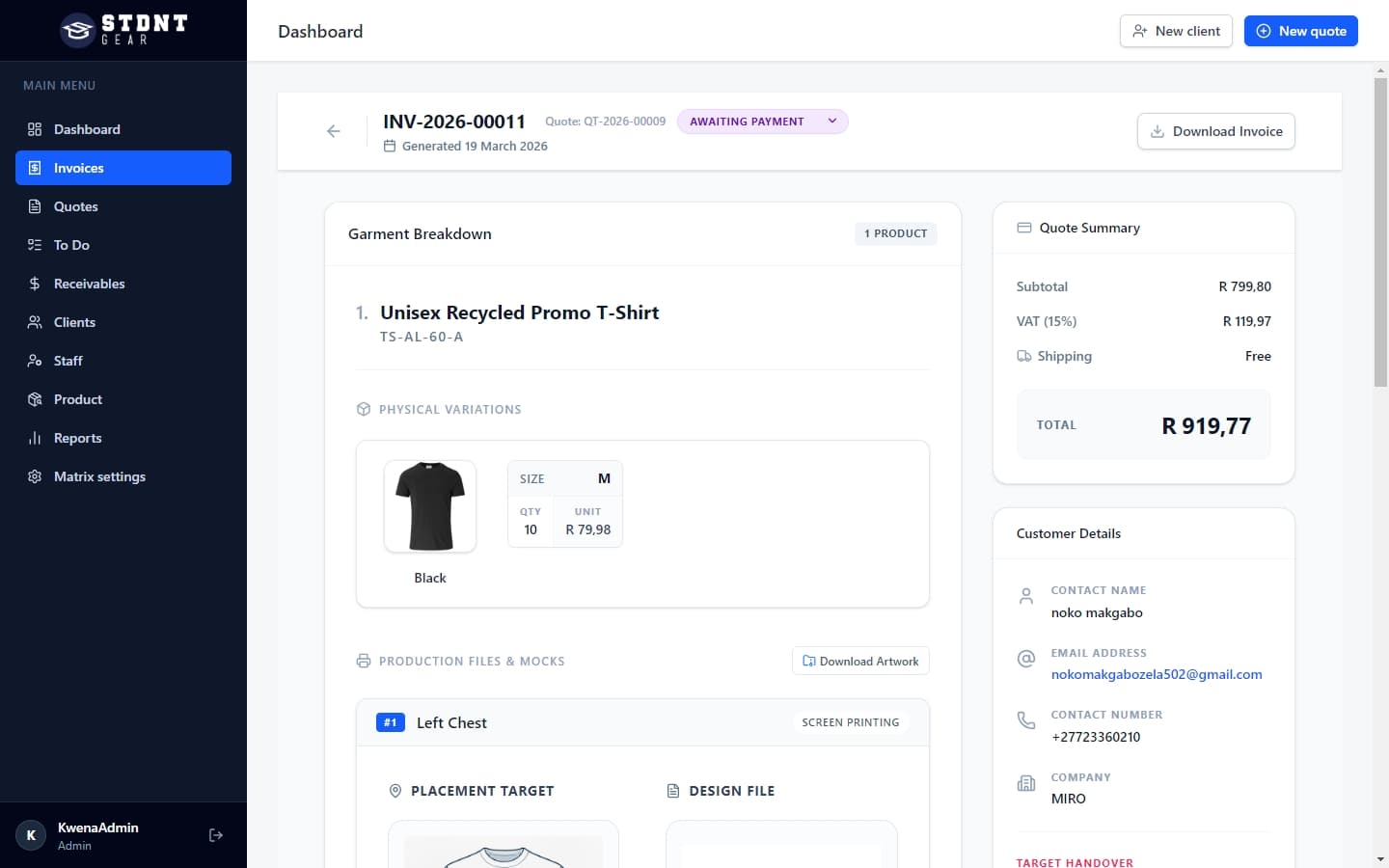This screenshot has width=1389, height=868.
Task: Click the log out icon beside KwenaAdmin
Action: 216,835
